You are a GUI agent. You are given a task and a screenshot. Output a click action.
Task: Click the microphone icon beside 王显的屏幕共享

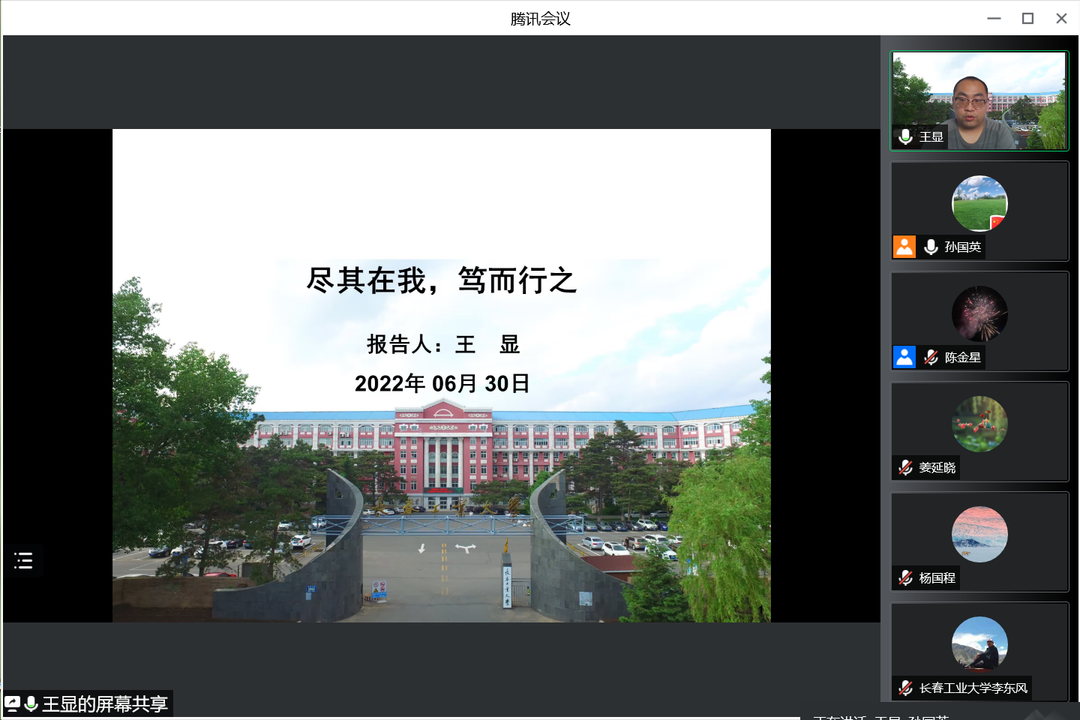[x=31, y=704]
